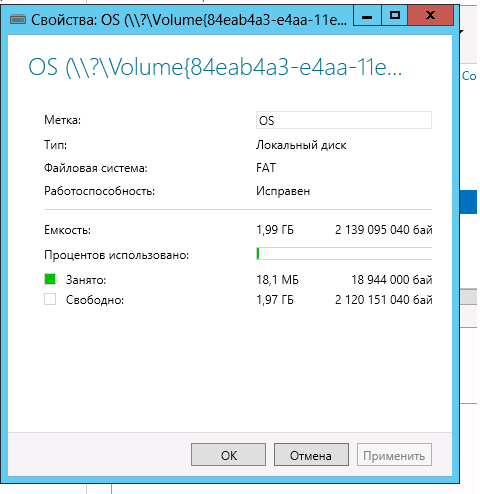Click the 'Емкость:' label

[67, 230]
